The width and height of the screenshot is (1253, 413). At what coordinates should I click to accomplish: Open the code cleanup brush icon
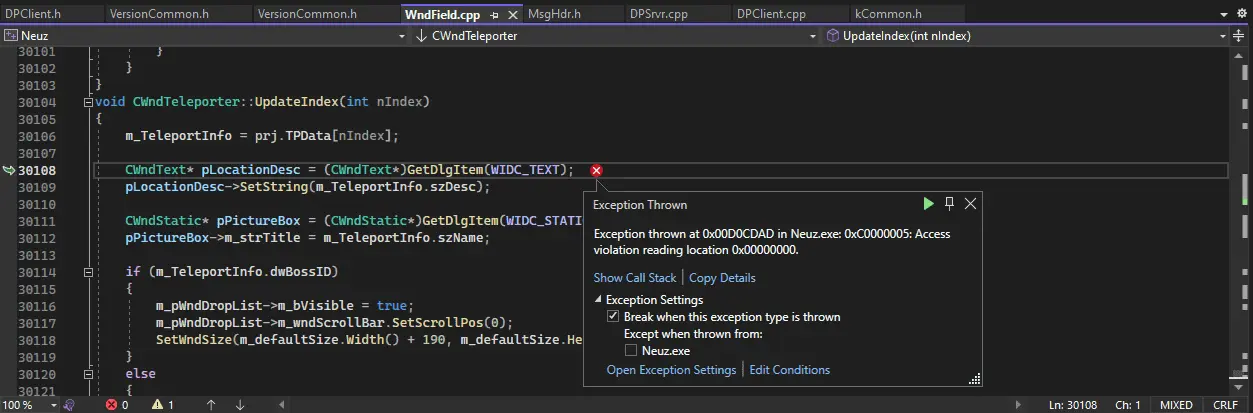[x=69, y=405]
